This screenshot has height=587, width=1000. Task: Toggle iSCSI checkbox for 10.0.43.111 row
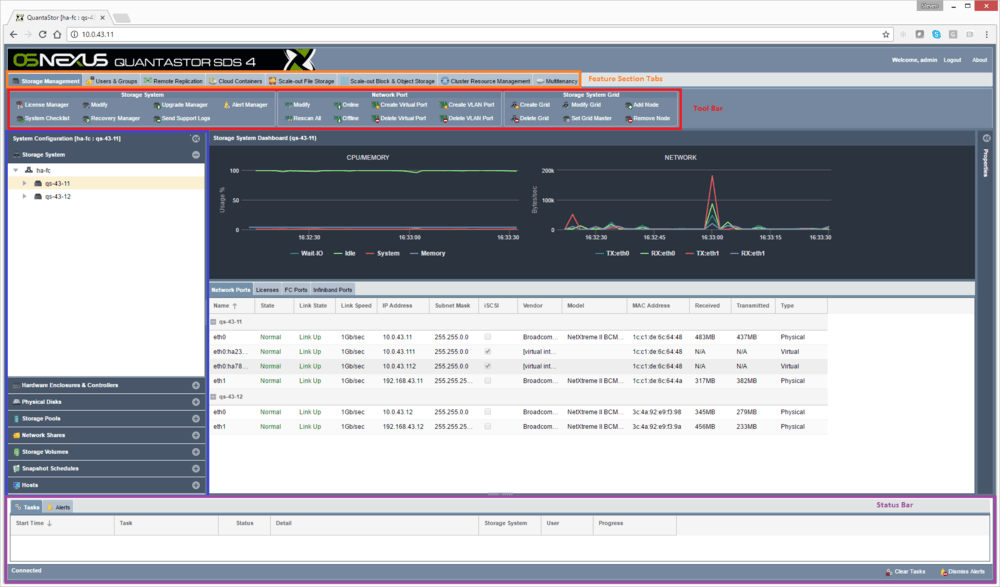click(x=487, y=352)
